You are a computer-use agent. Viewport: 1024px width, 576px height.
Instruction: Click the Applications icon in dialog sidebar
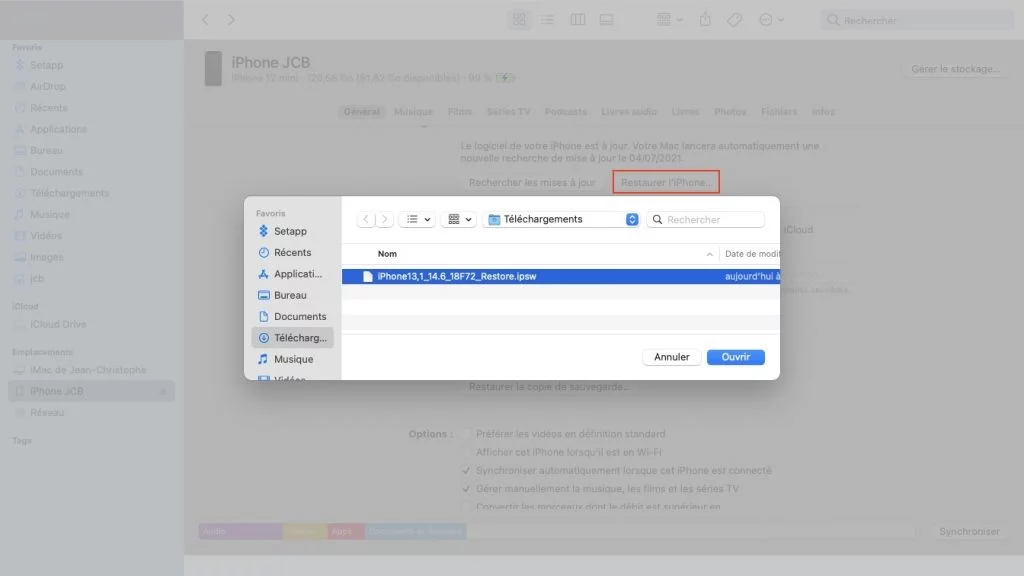[263, 274]
